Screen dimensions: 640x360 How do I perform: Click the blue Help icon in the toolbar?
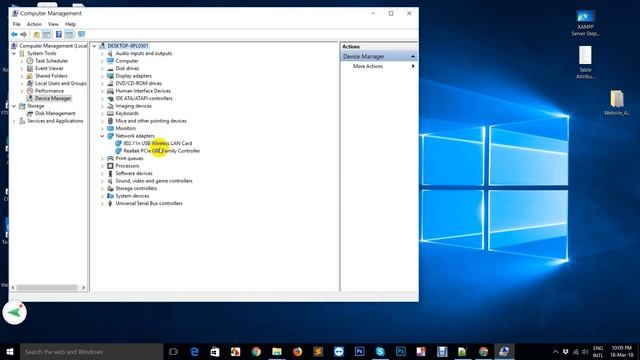[59, 35]
